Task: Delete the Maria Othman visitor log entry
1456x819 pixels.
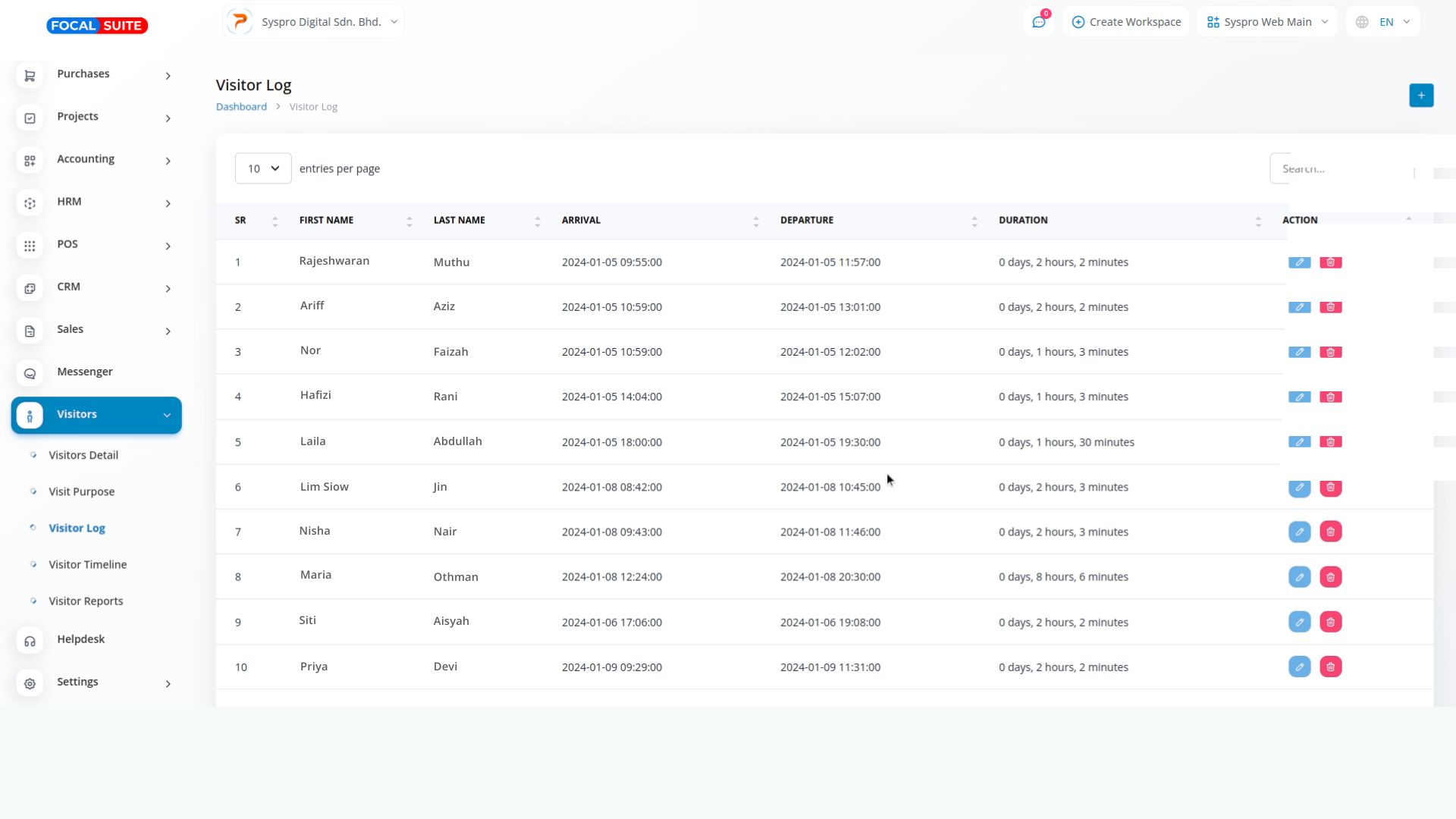Action: pos(1330,577)
